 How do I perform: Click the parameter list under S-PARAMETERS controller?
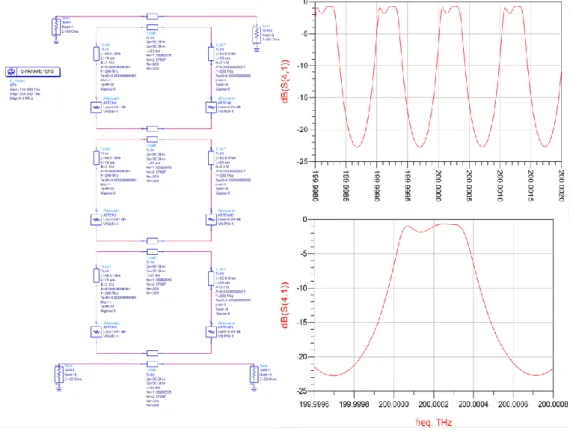click(24, 90)
